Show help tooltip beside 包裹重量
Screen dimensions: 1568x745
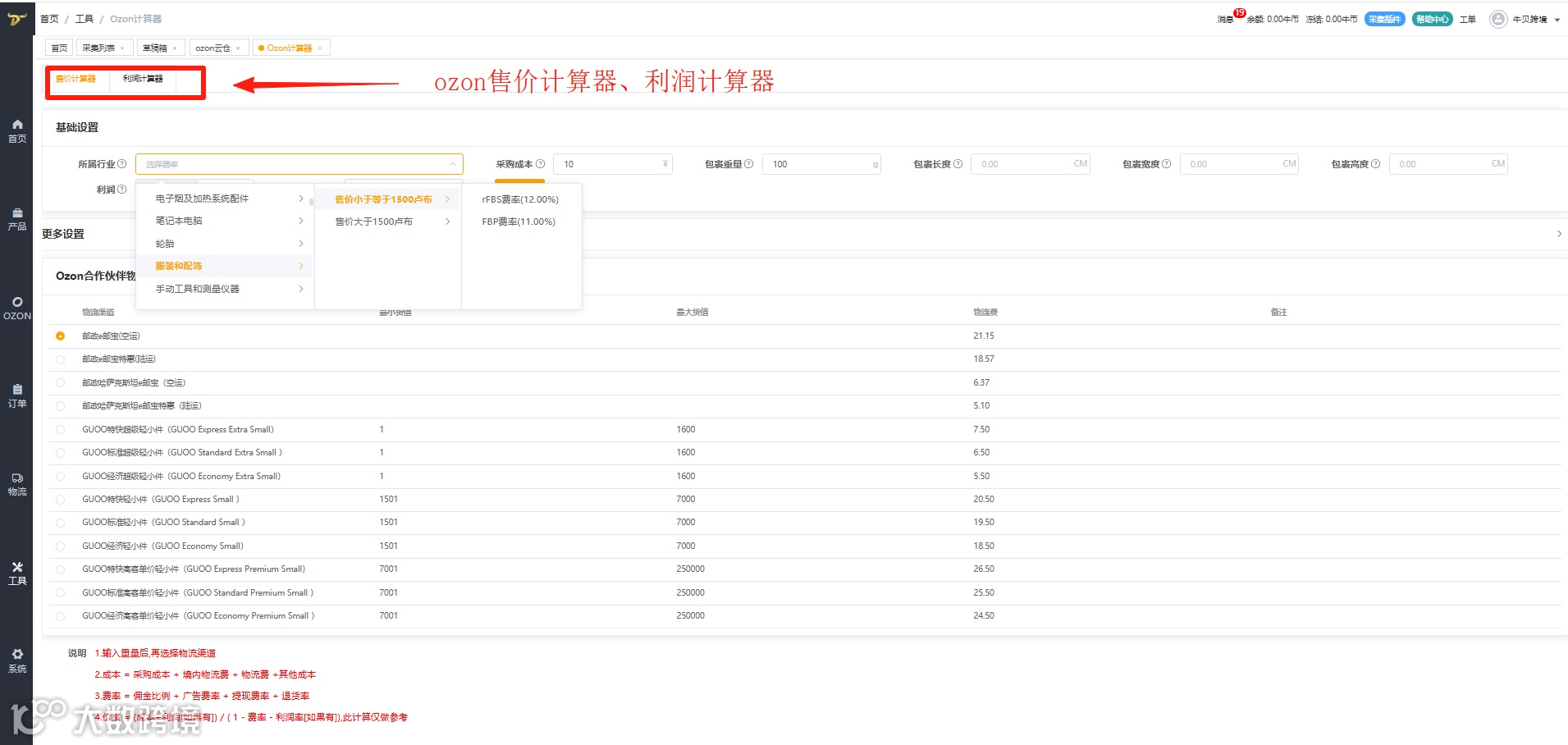click(x=748, y=164)
